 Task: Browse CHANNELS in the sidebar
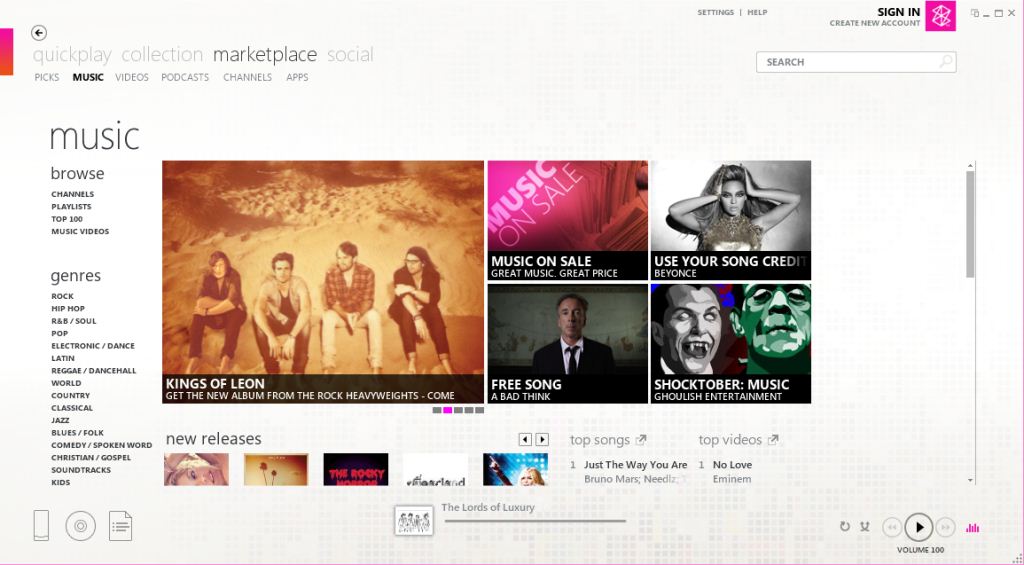[x=72, y=194]
